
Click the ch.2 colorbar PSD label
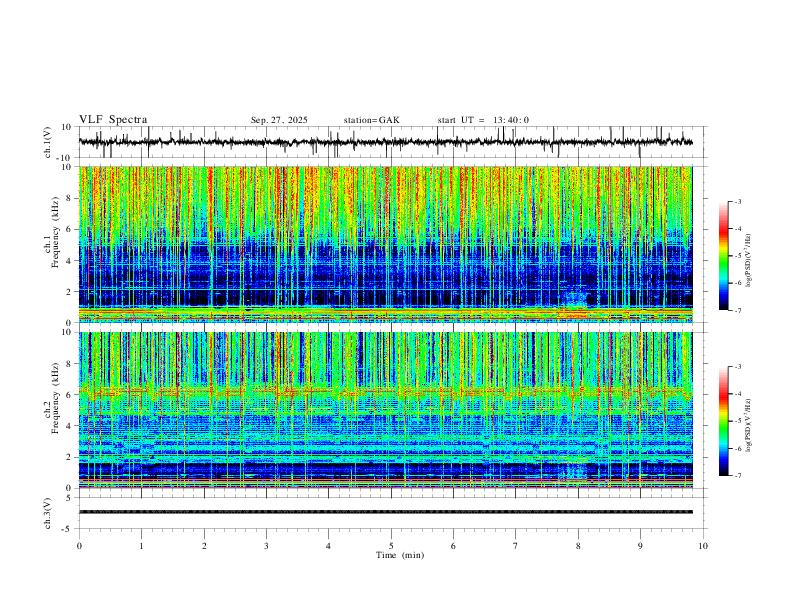point(748,425)
